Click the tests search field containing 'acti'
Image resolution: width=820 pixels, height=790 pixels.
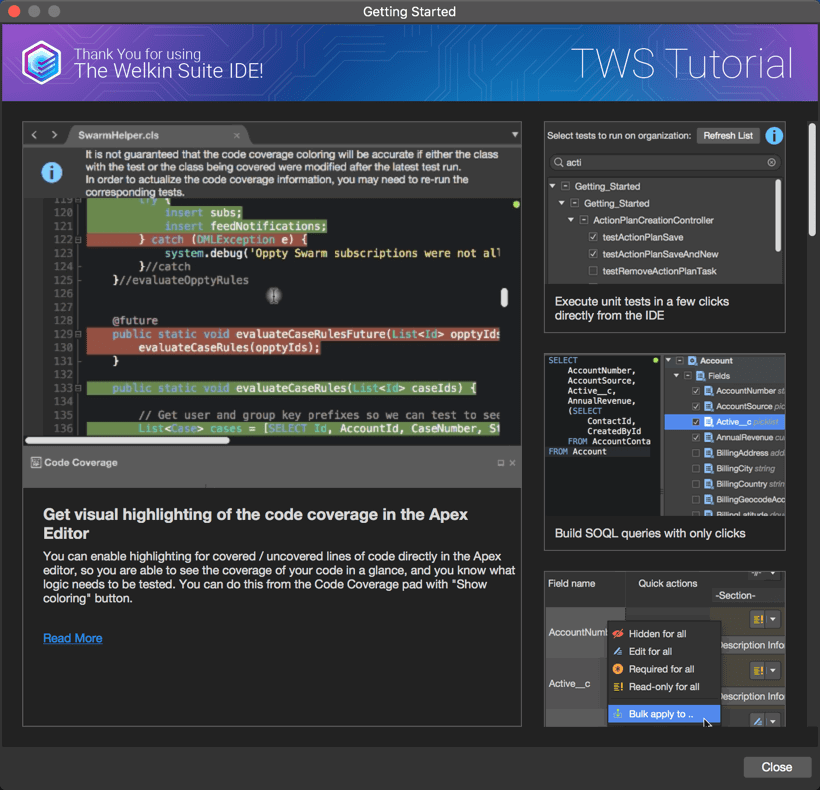coord(665,163)
